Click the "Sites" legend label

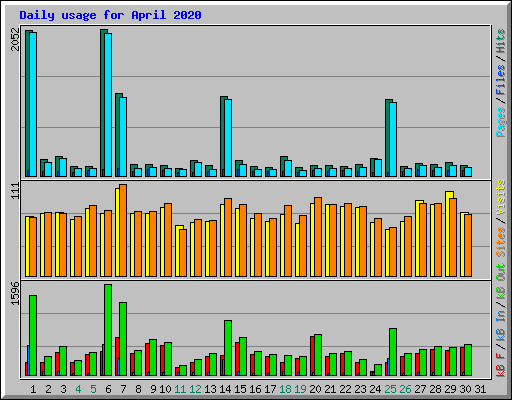pos(501,242)
